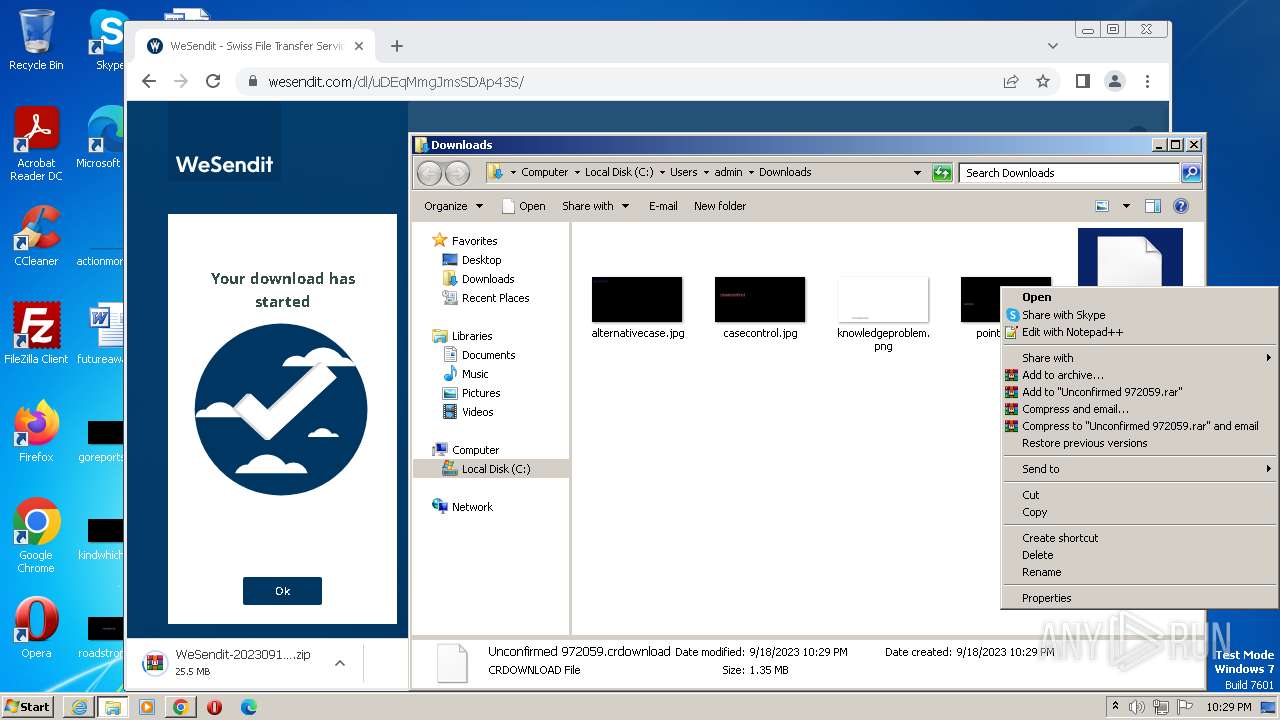Open Chrome three-dot menu
The width and height of the screenshot is (1280, 720).
coord(1147,82)
